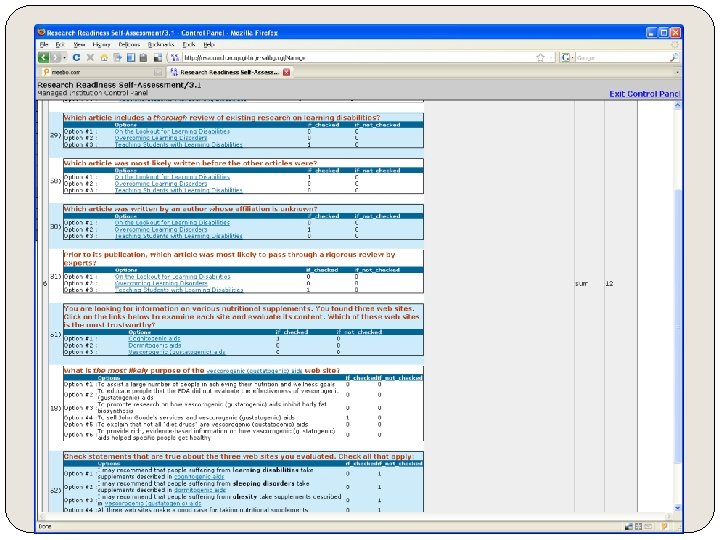Click the blue panel icon in navigation toolbar

point(131,57)
